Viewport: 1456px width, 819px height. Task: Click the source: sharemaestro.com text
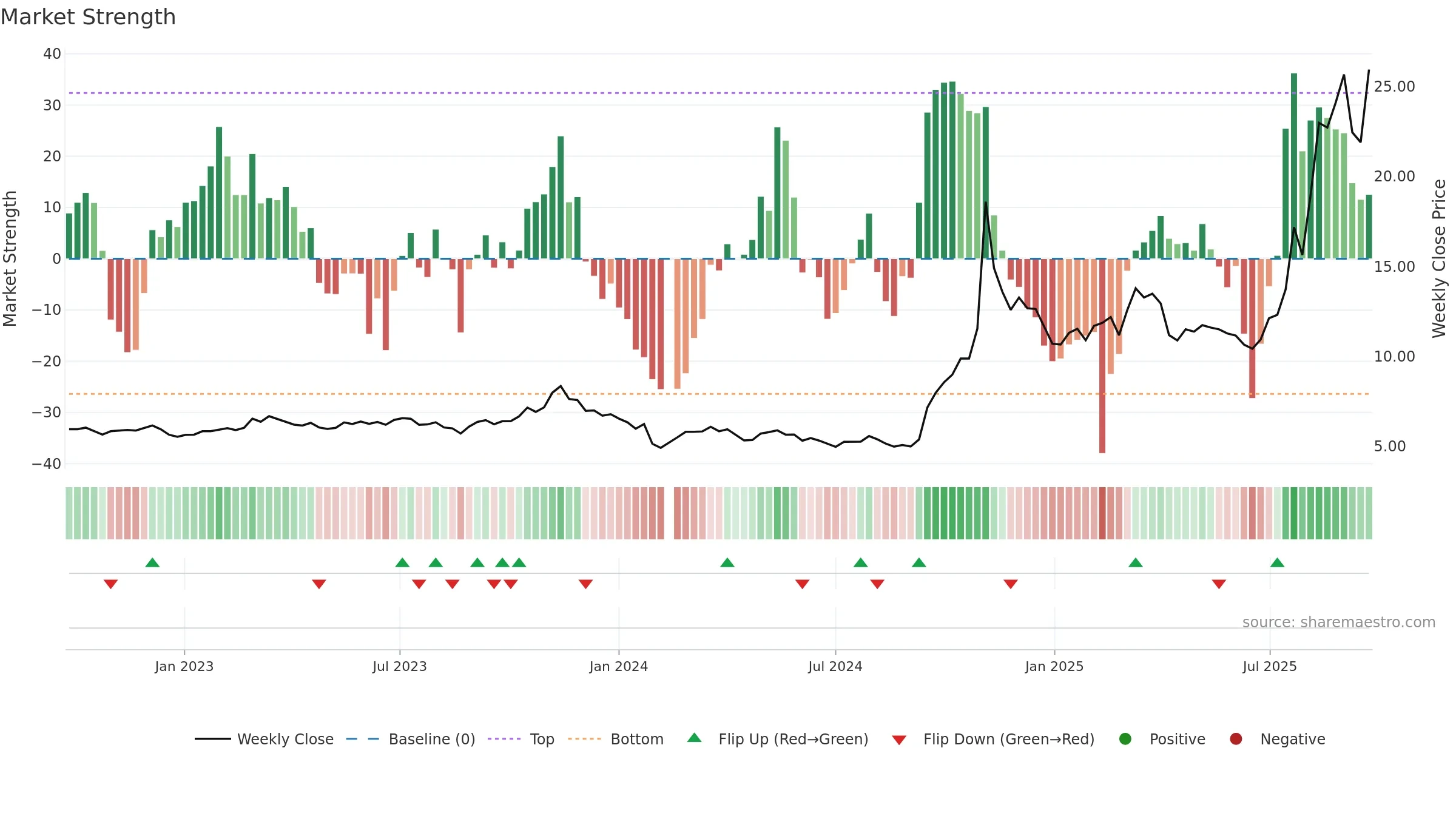pyautogui.click(x=1339, y=622)
